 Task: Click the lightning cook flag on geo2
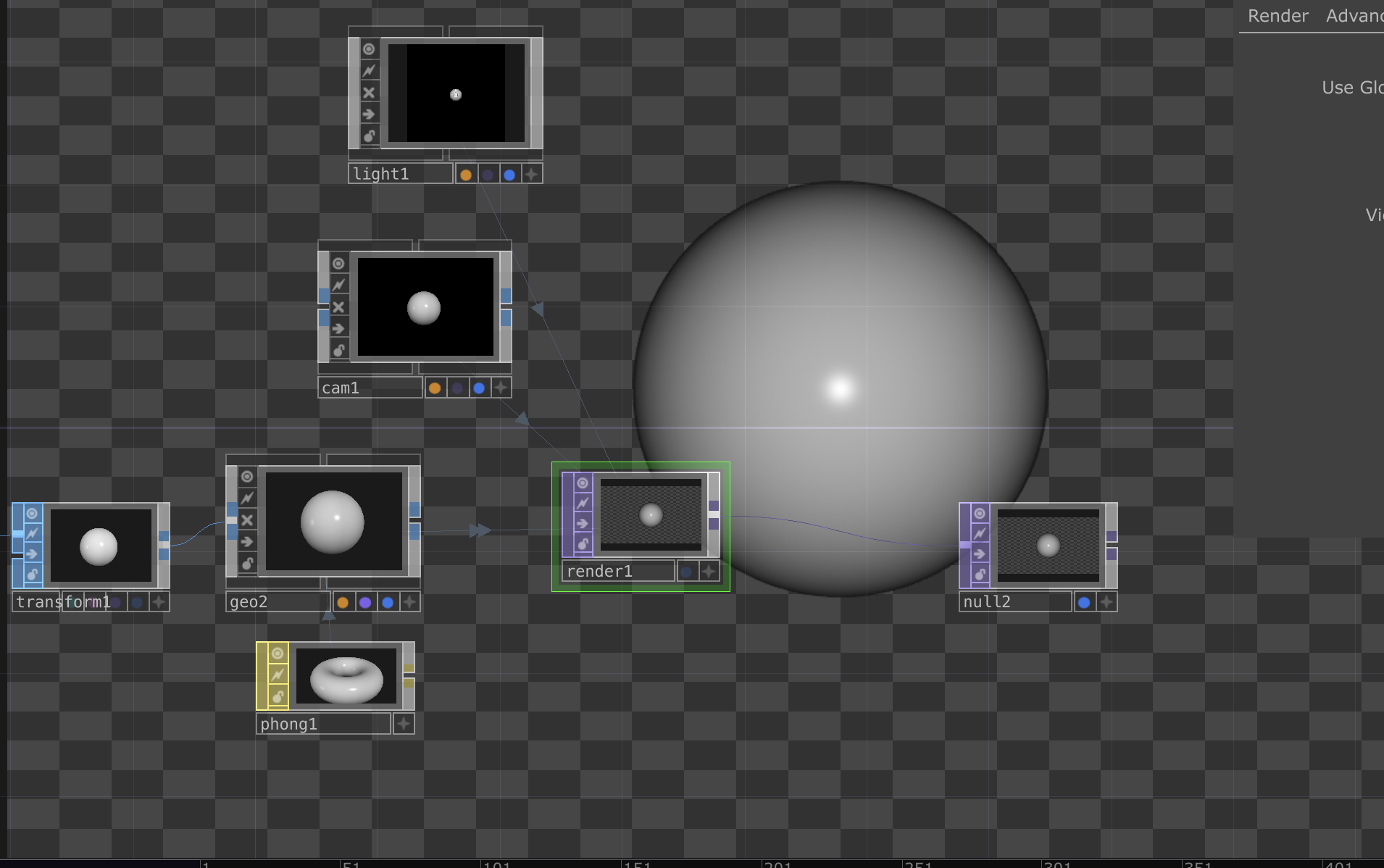(246, 498)
